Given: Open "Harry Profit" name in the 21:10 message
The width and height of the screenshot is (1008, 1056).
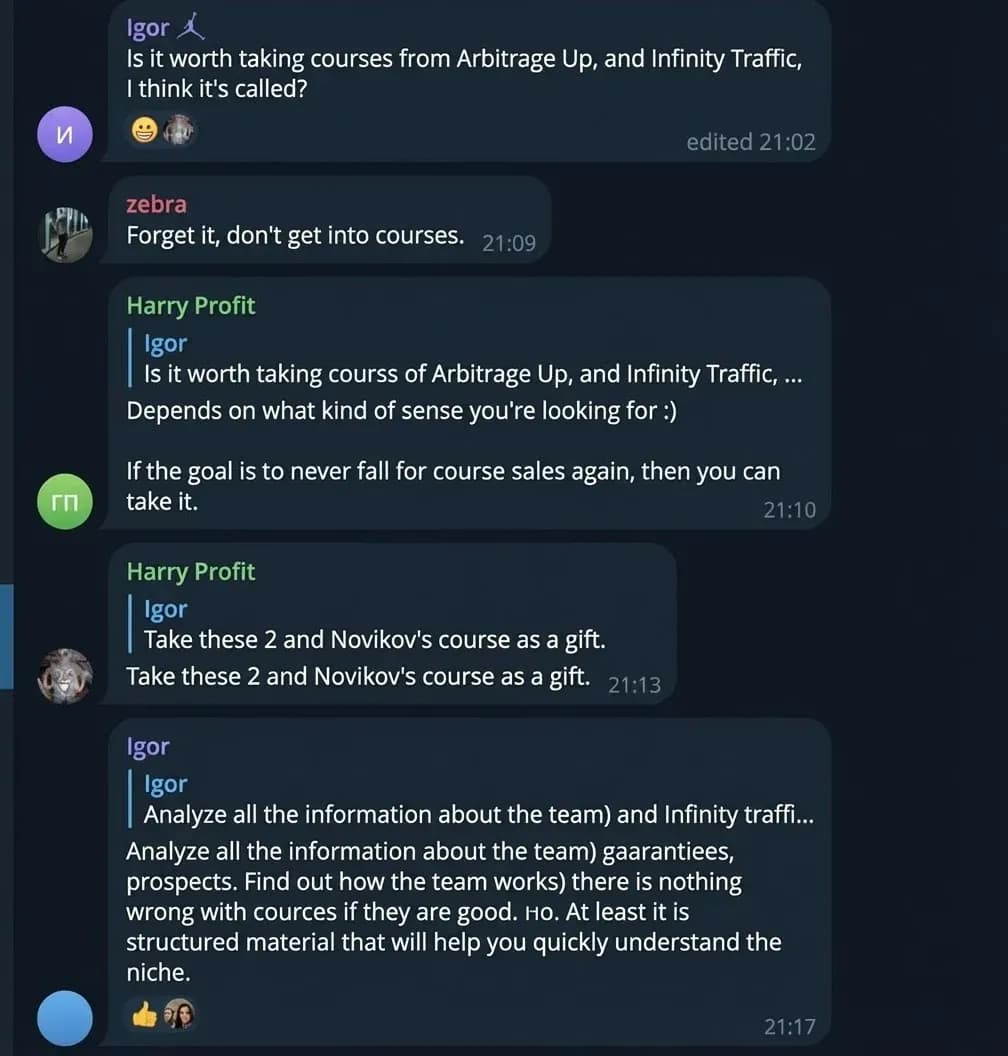Looking at the screenshot, I should pyautogui.click(x=190, y=305).
